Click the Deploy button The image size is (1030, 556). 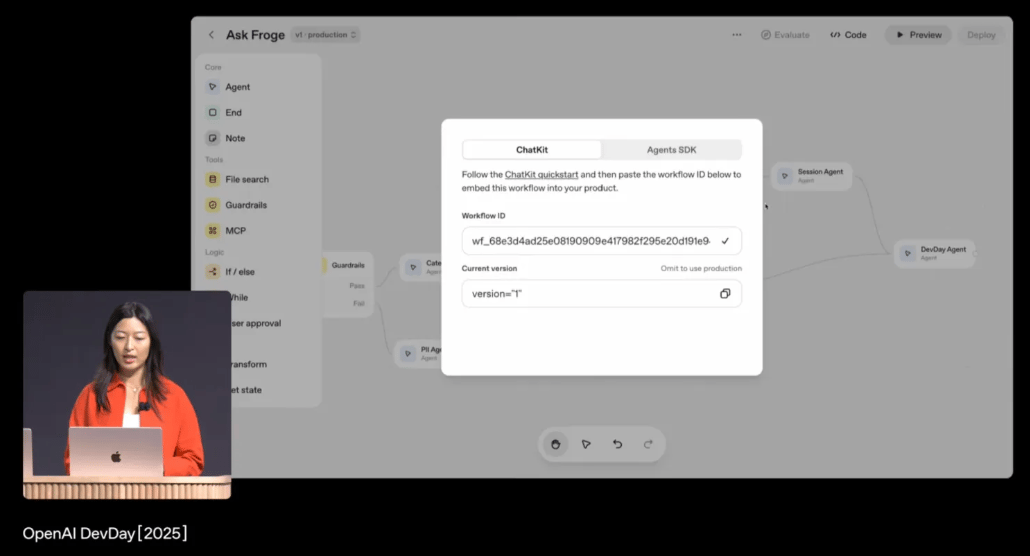tap(981, 35)
